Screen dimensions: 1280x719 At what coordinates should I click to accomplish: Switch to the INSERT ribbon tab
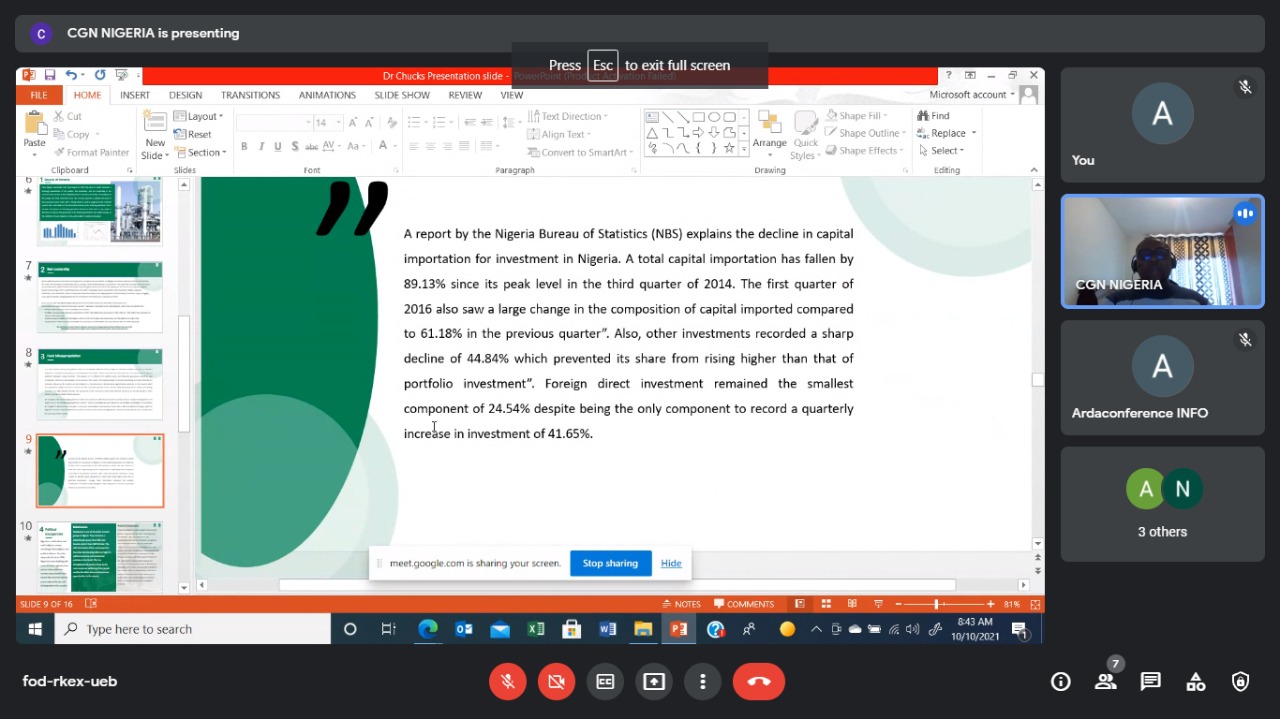click(135, 95)
